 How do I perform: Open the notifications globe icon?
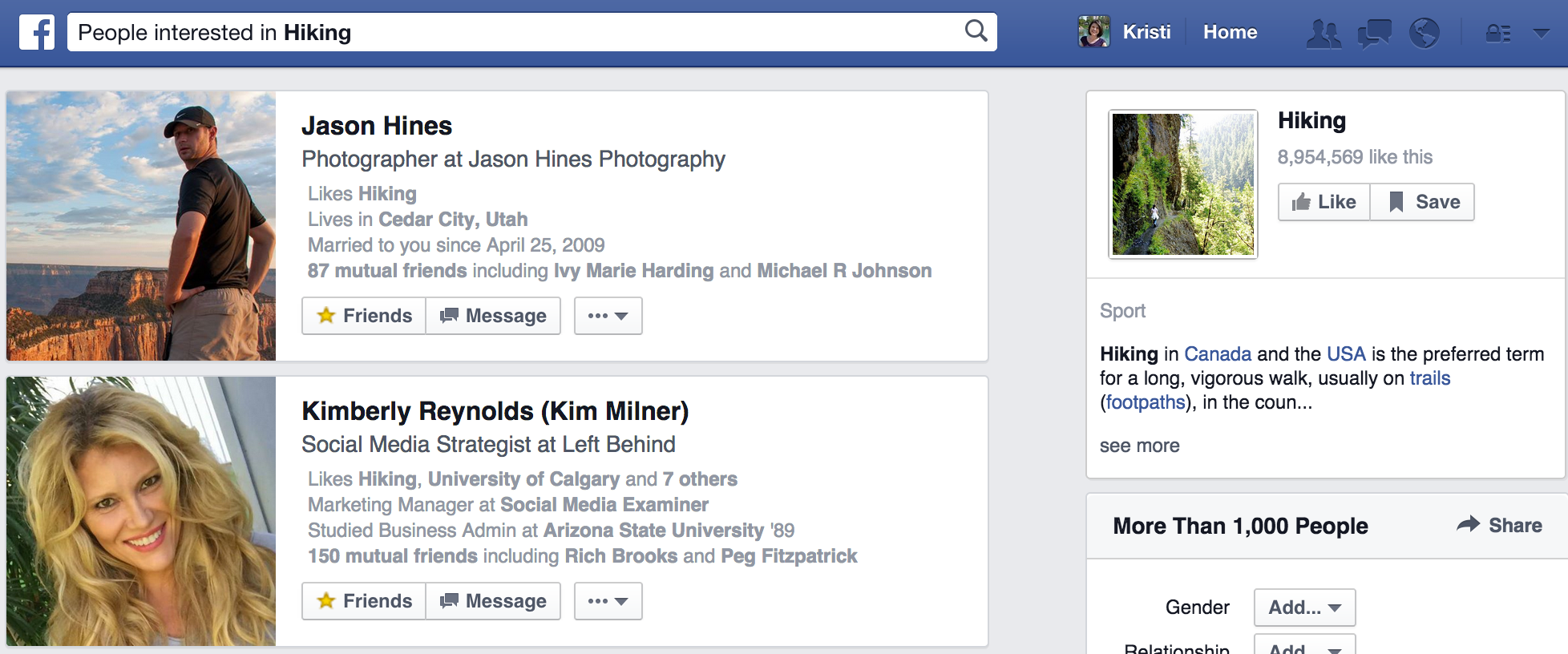1425,33
